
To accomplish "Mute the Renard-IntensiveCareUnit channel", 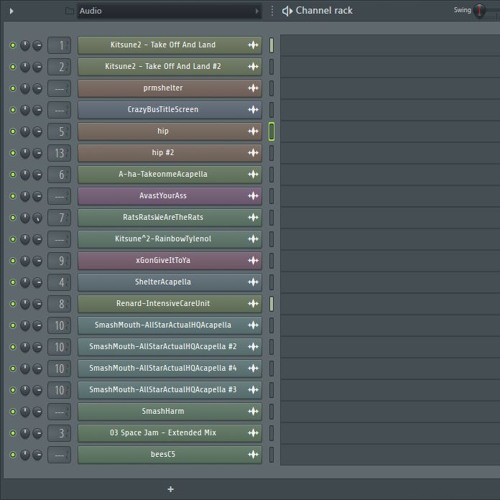I will pos(13,304).
